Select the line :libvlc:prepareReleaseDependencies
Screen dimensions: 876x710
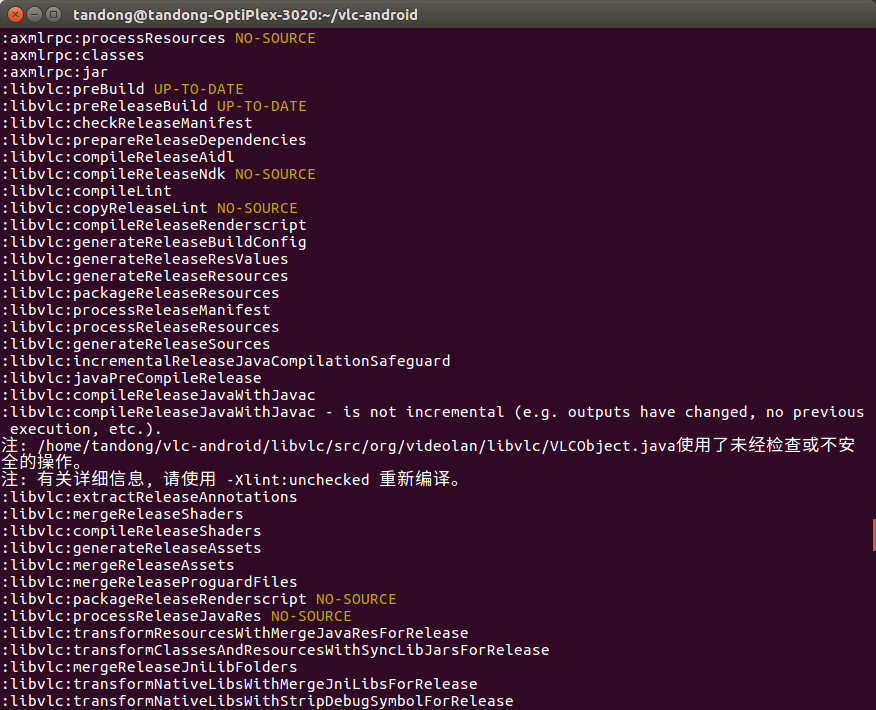click(x=154, y=140)
